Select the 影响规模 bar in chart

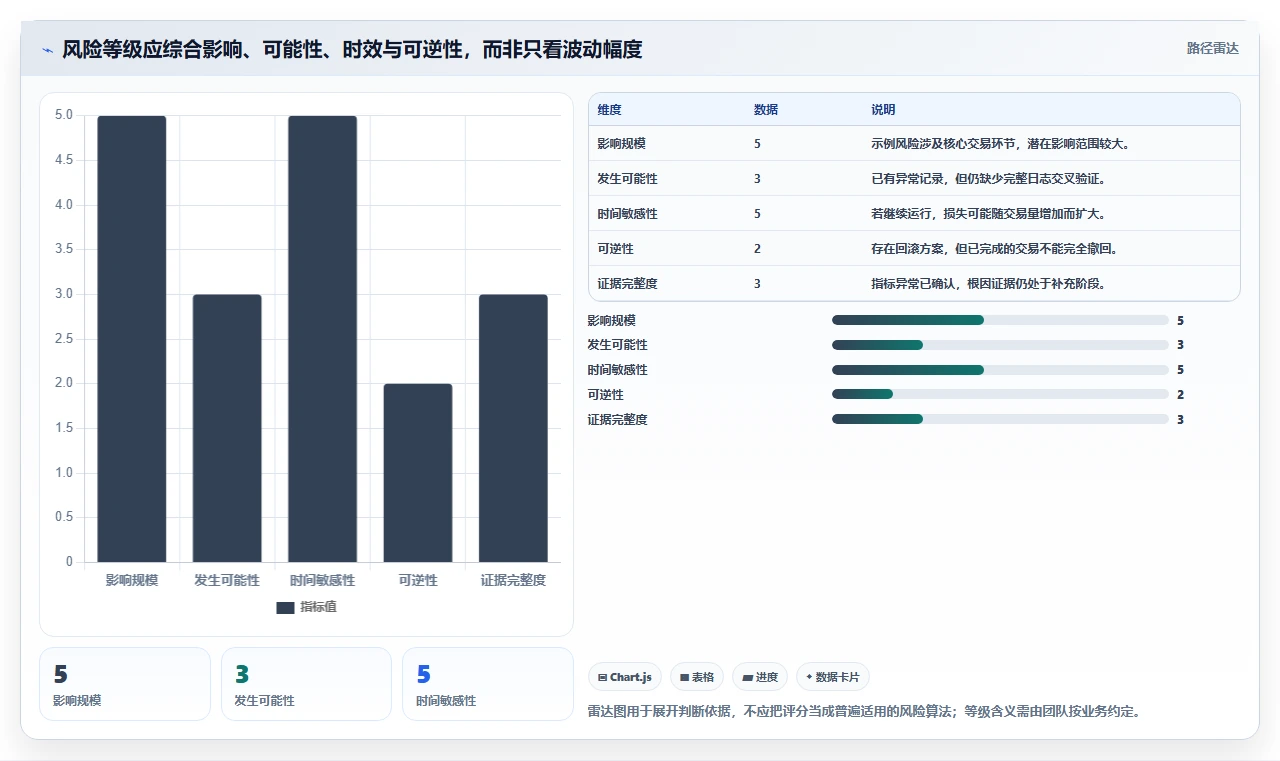pyautogui.click(x=132, y=339)
